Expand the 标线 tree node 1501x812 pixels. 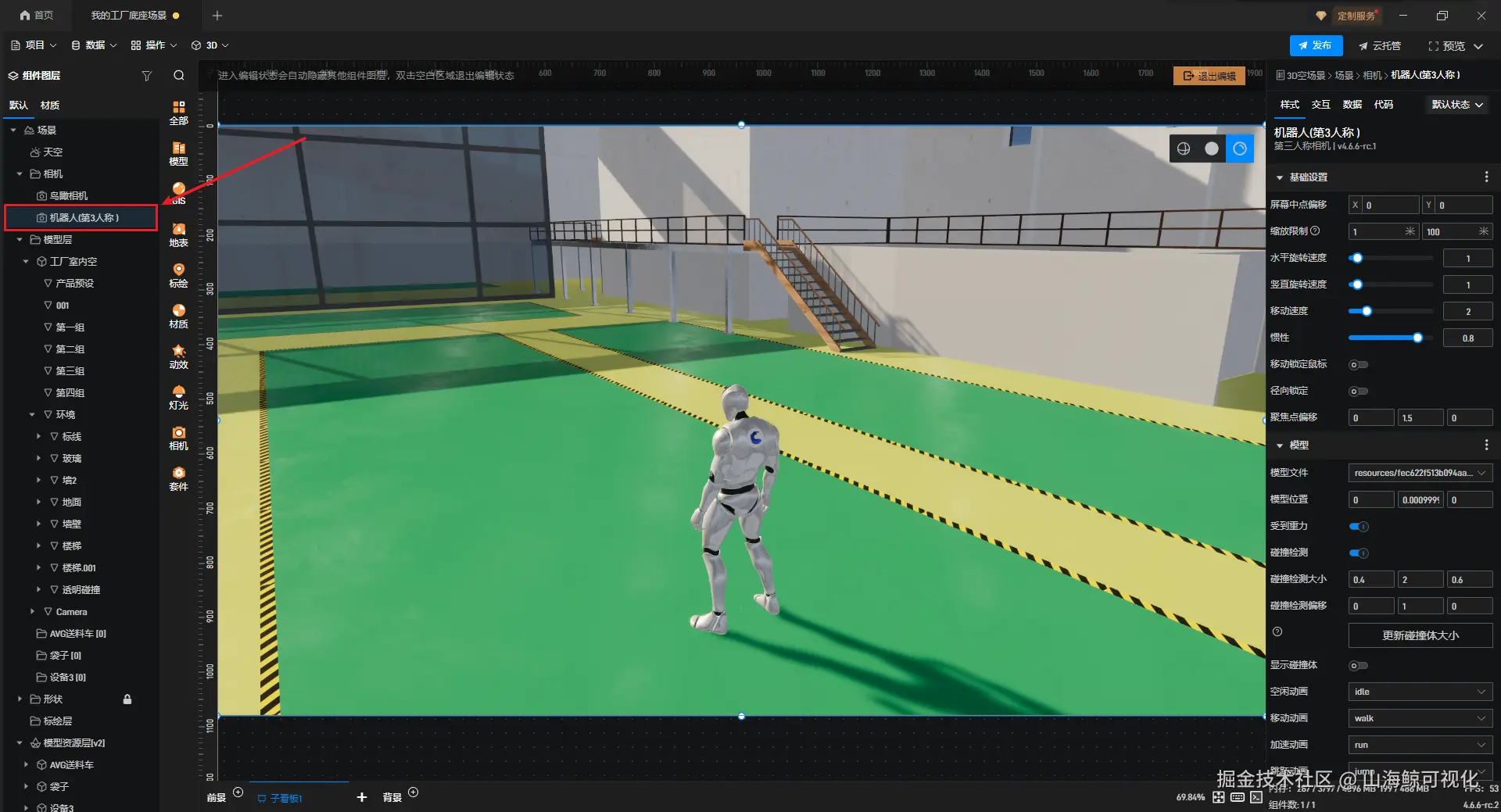click(38, 437)
